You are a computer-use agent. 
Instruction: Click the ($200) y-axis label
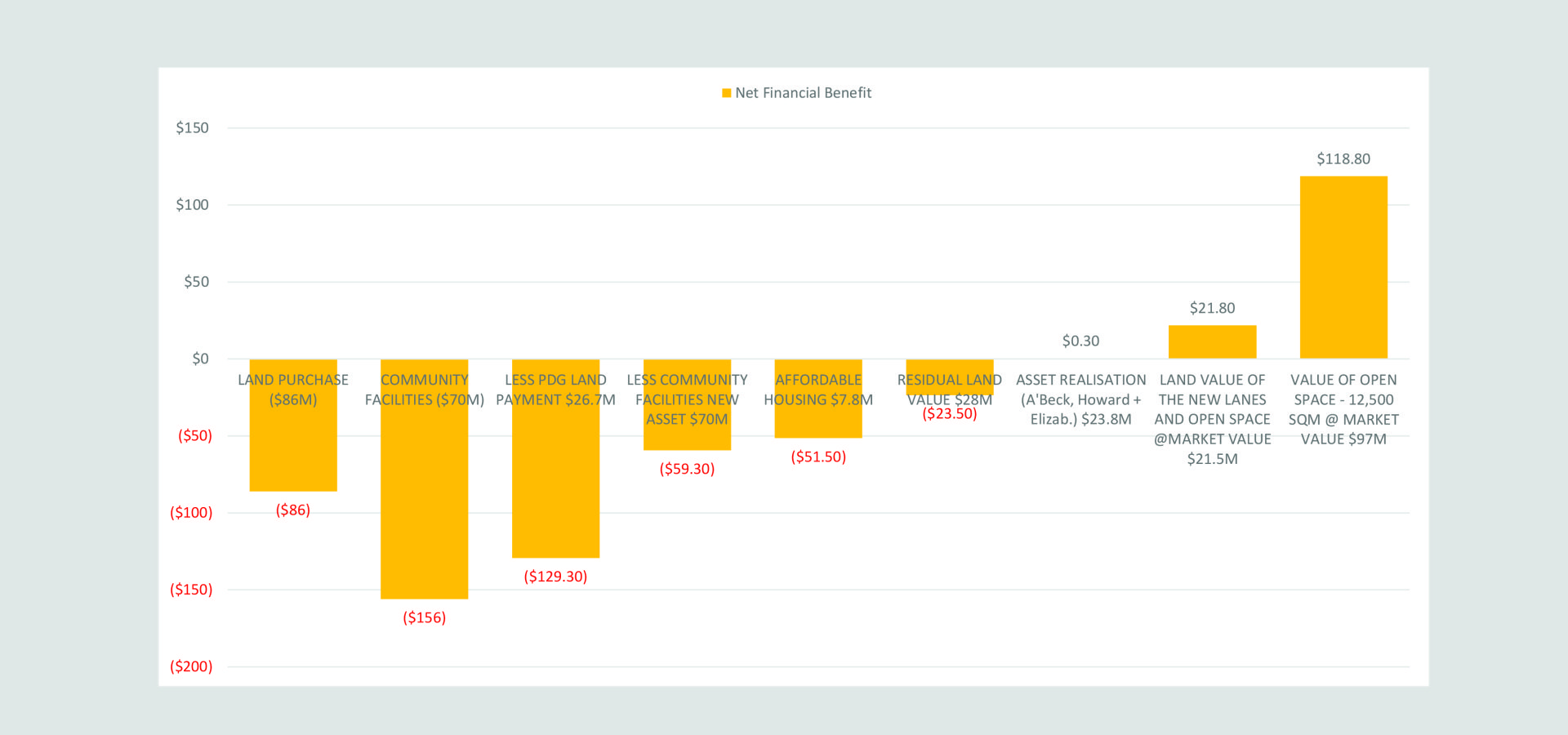click(x=191, y=667)
